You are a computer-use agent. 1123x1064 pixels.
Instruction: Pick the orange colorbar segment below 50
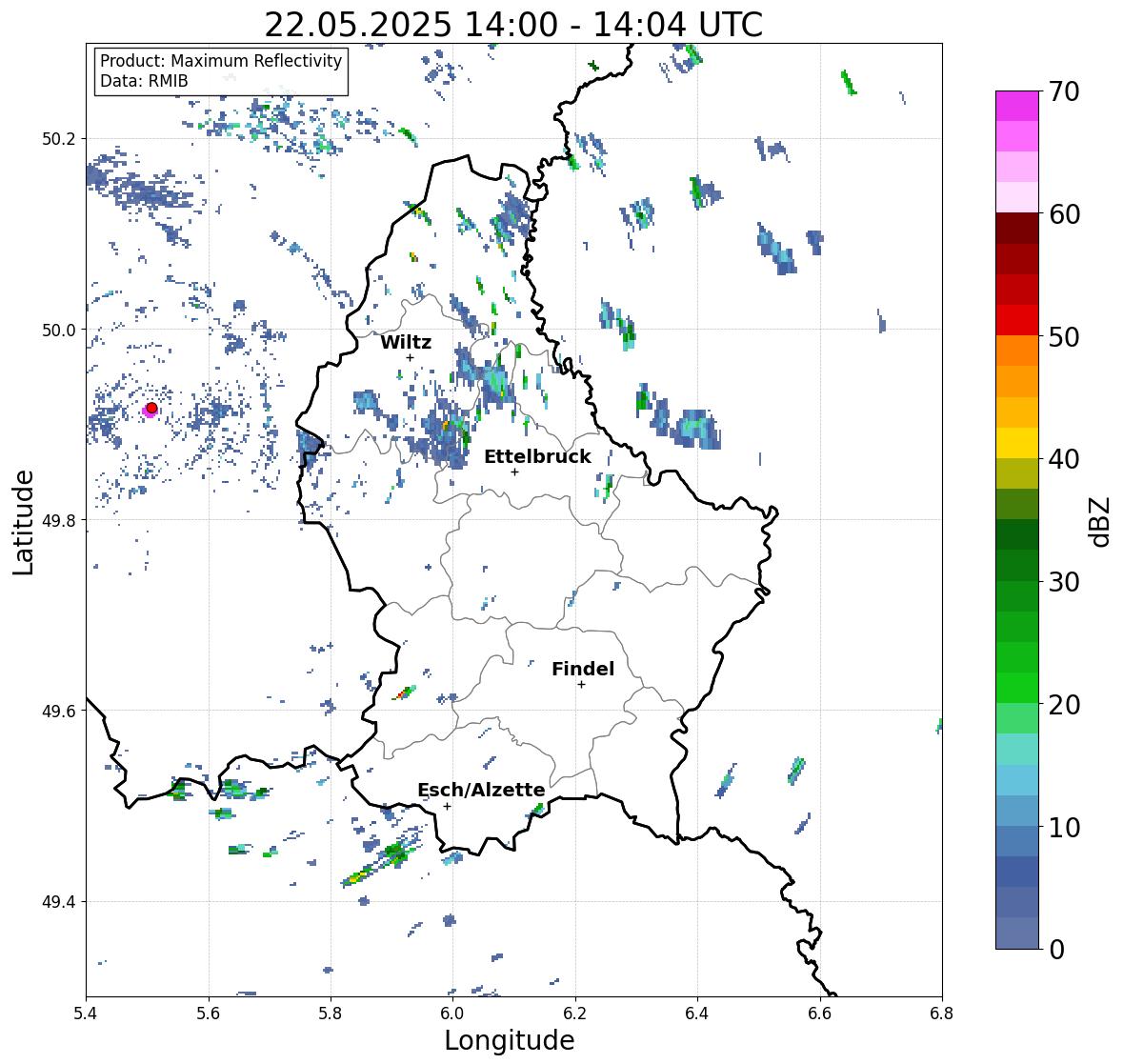[1017, 351]
